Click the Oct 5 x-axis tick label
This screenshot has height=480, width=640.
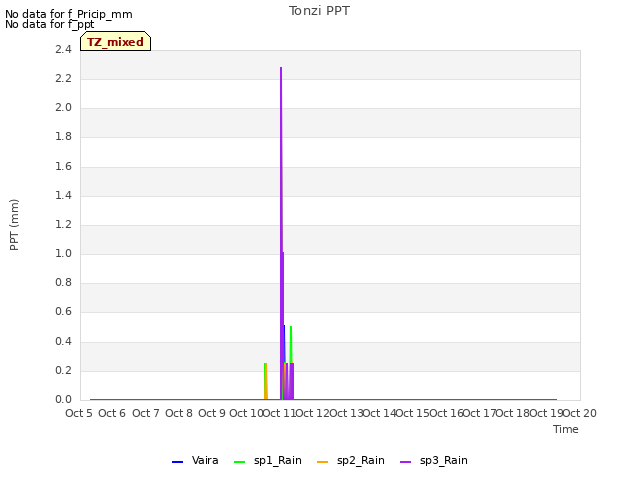coord(79,413)
